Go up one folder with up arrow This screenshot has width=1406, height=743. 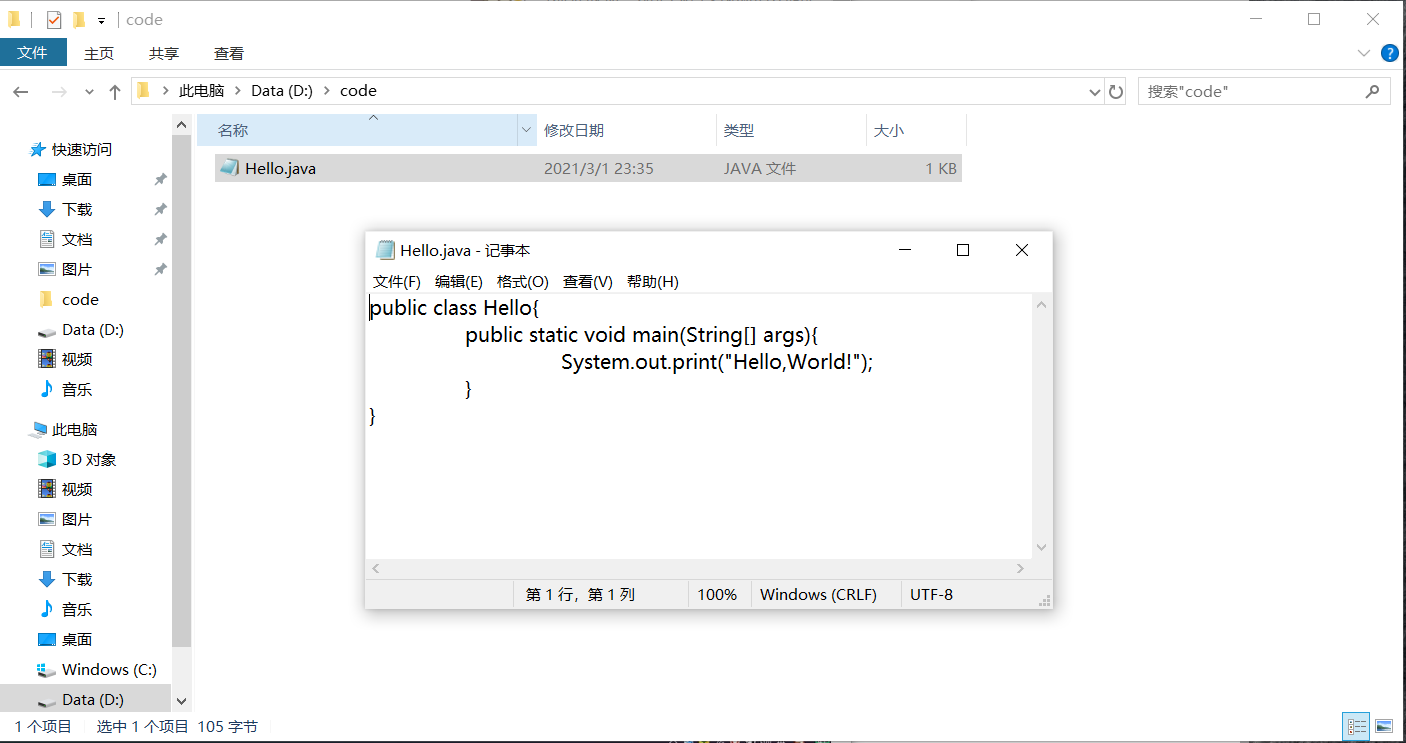tap(115, 92)
